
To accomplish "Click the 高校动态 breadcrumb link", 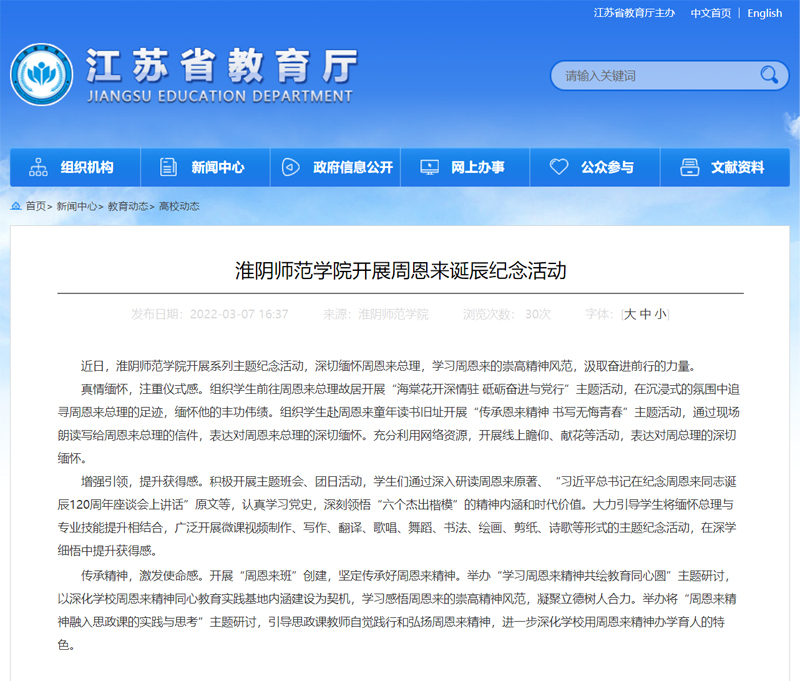I will [x=179, y=206].
